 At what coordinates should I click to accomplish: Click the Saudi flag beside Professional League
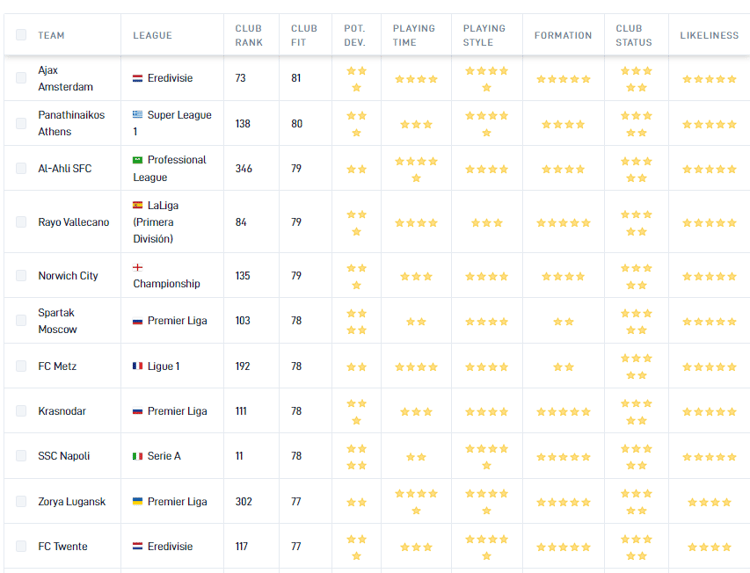click(138, 160)
